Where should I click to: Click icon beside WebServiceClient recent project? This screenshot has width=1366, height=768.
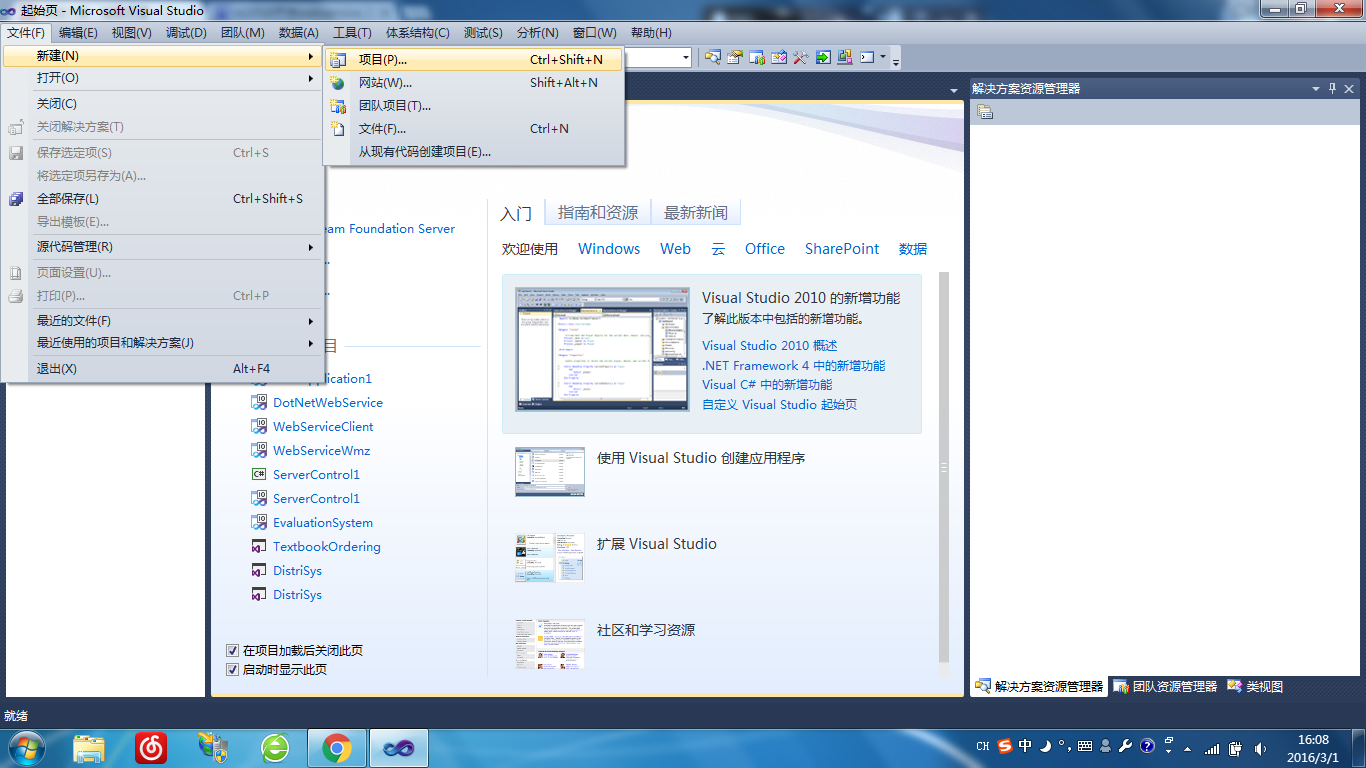(x=257, y=427)
